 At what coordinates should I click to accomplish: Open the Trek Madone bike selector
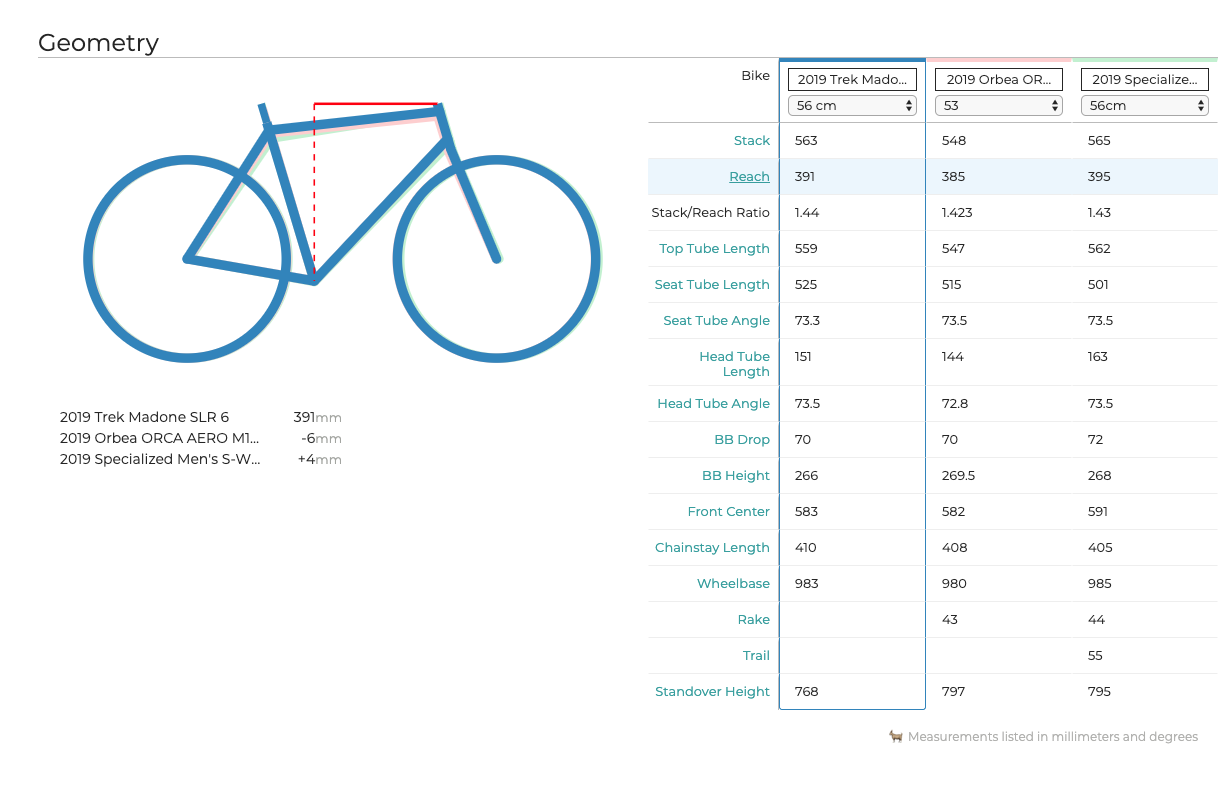pyautogui.click(x=851, y=79)
